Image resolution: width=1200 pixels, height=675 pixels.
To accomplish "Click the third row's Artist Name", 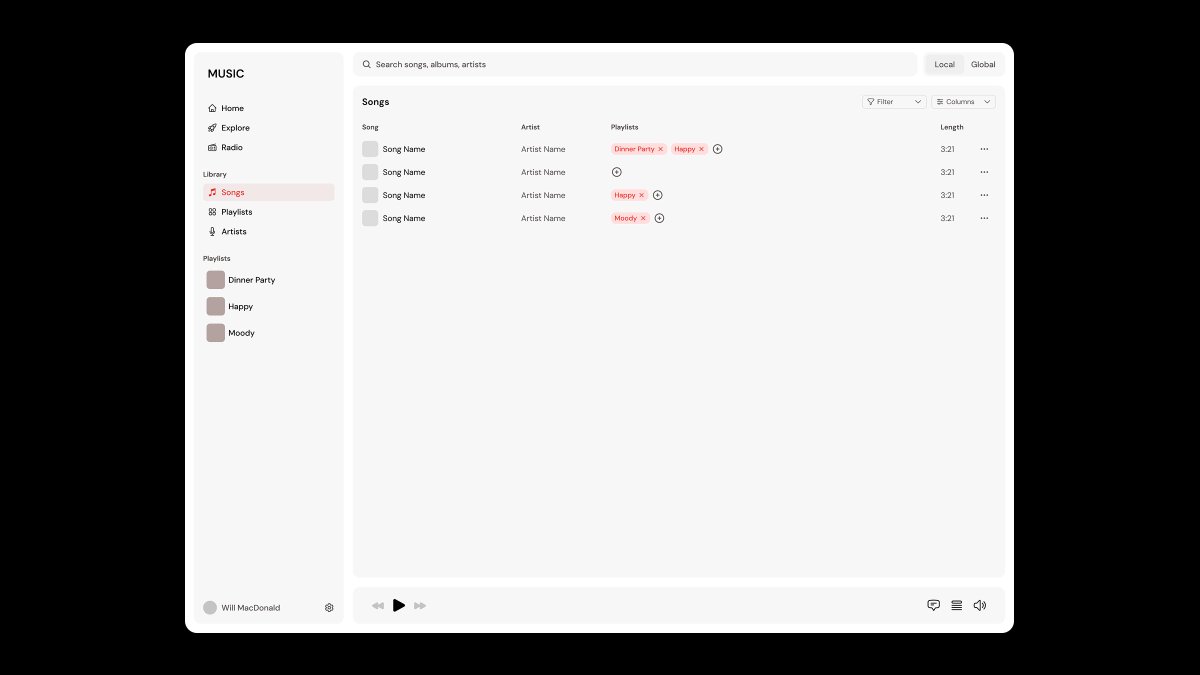I will 543,195.
